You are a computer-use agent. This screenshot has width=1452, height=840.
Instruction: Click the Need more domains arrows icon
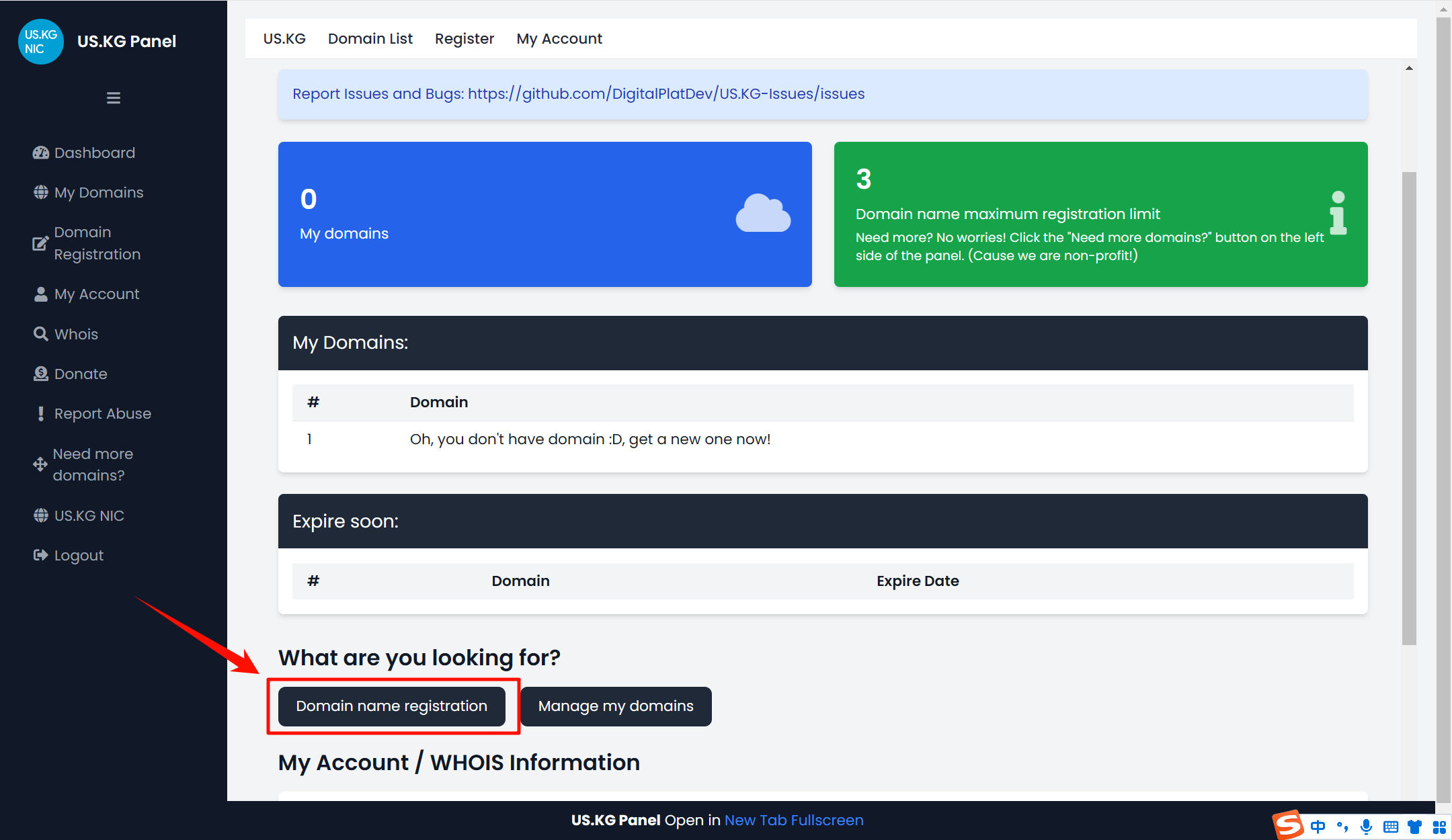(x=40, y=464)
